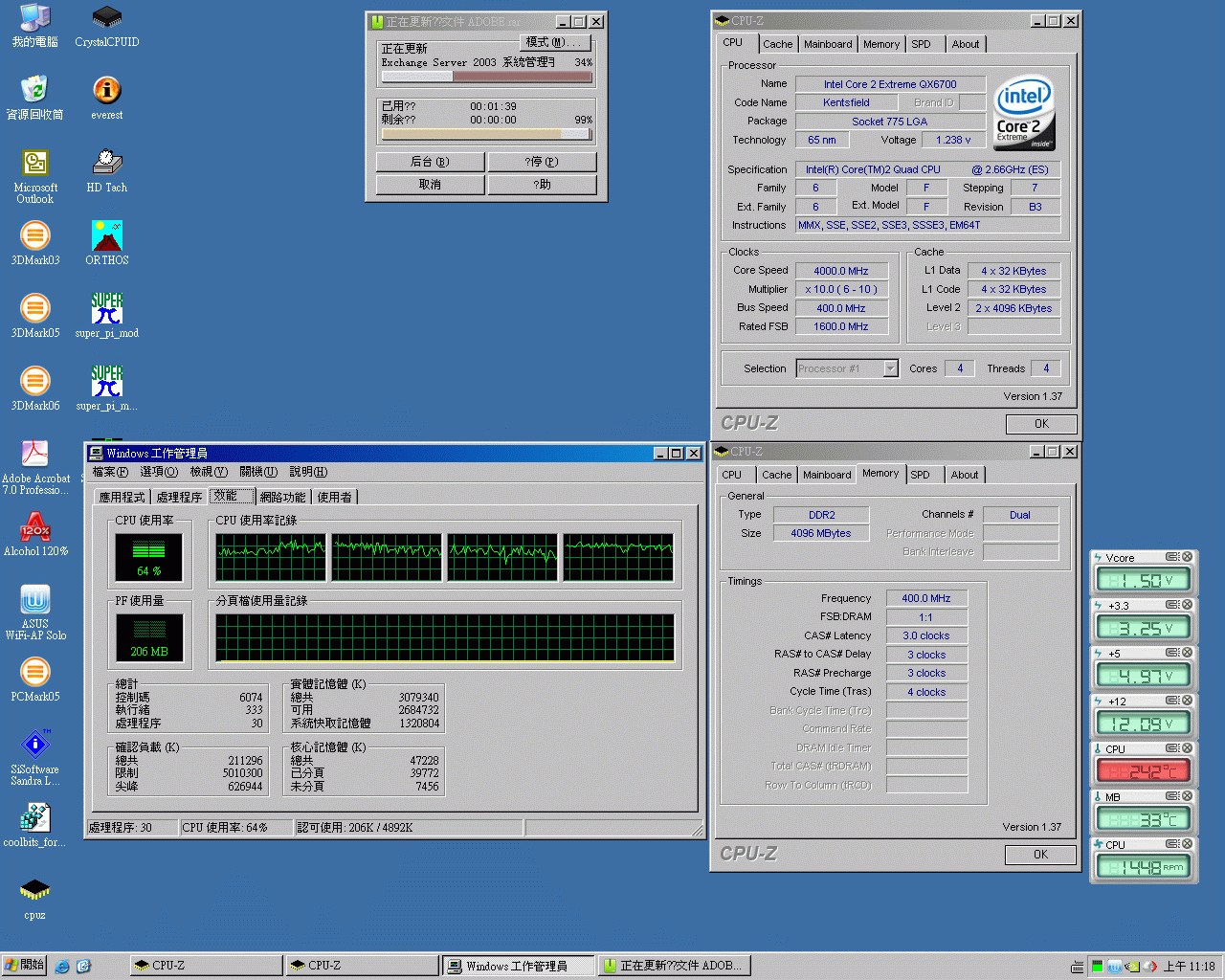Open the Microsoft Outlook desktop icon
This screenshot has width=1225, height=980.
click(35, 176)
